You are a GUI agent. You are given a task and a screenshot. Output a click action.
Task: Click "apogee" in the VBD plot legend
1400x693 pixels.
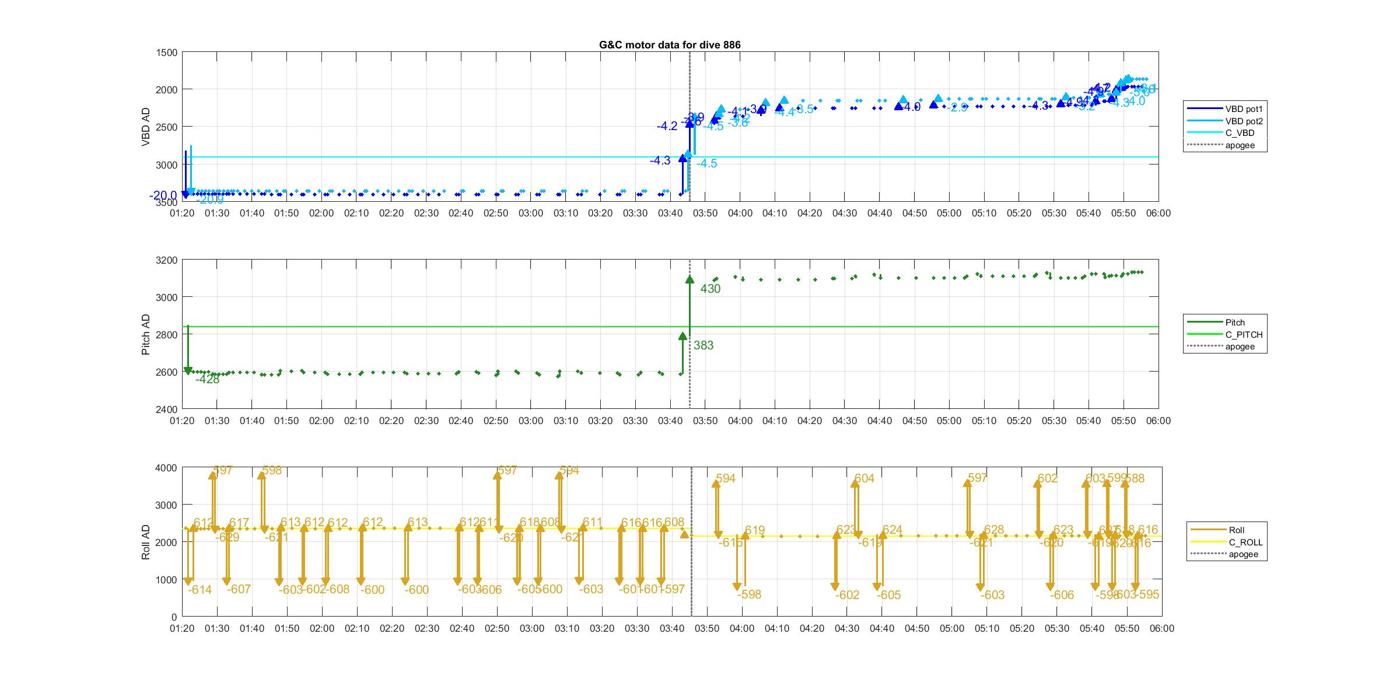(x=1239, y=146)
